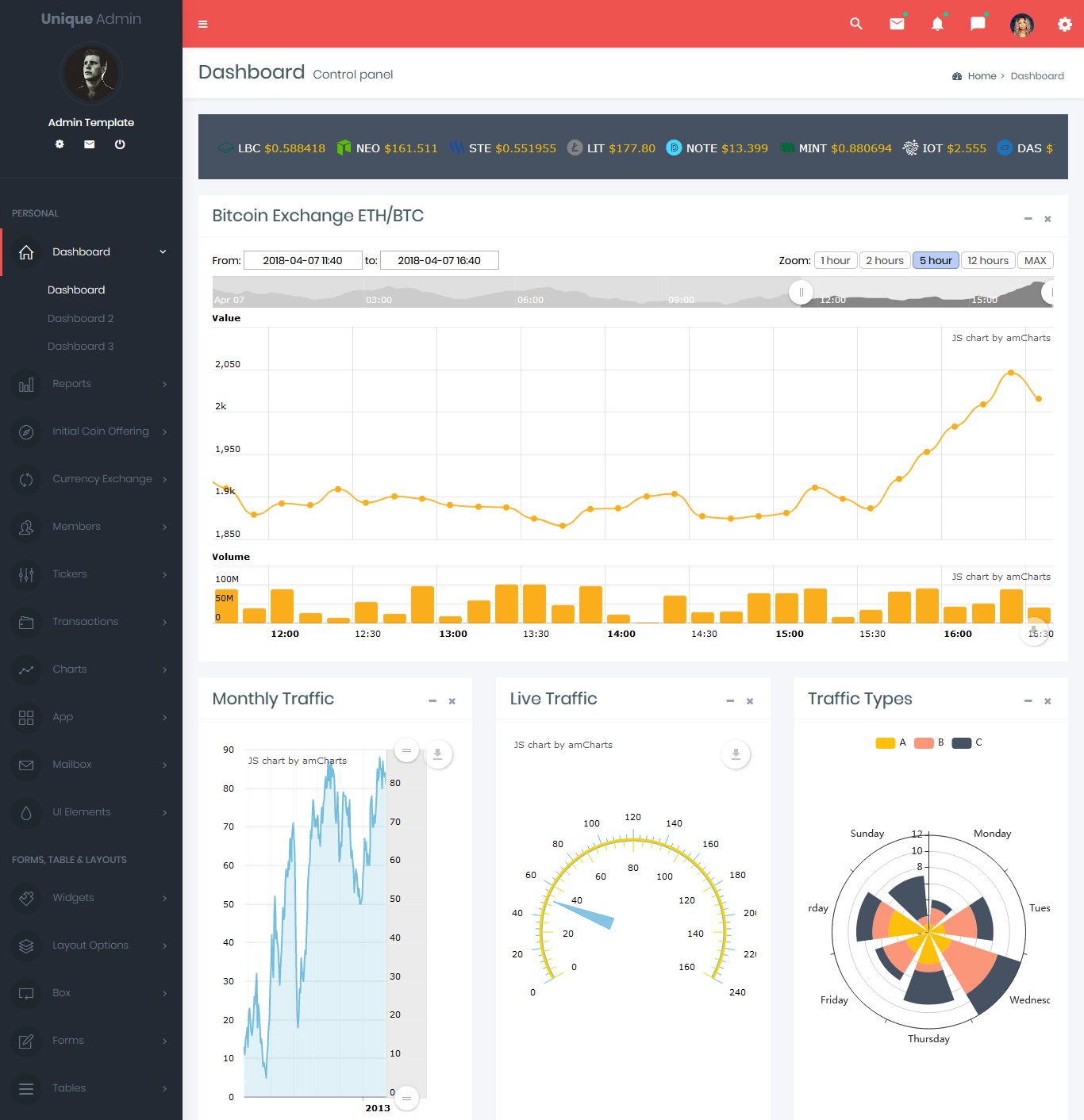This screenshot has height=1120, width=1084.
Task: Set chart zoom to MAX
Action: (x=1036, y=260)
